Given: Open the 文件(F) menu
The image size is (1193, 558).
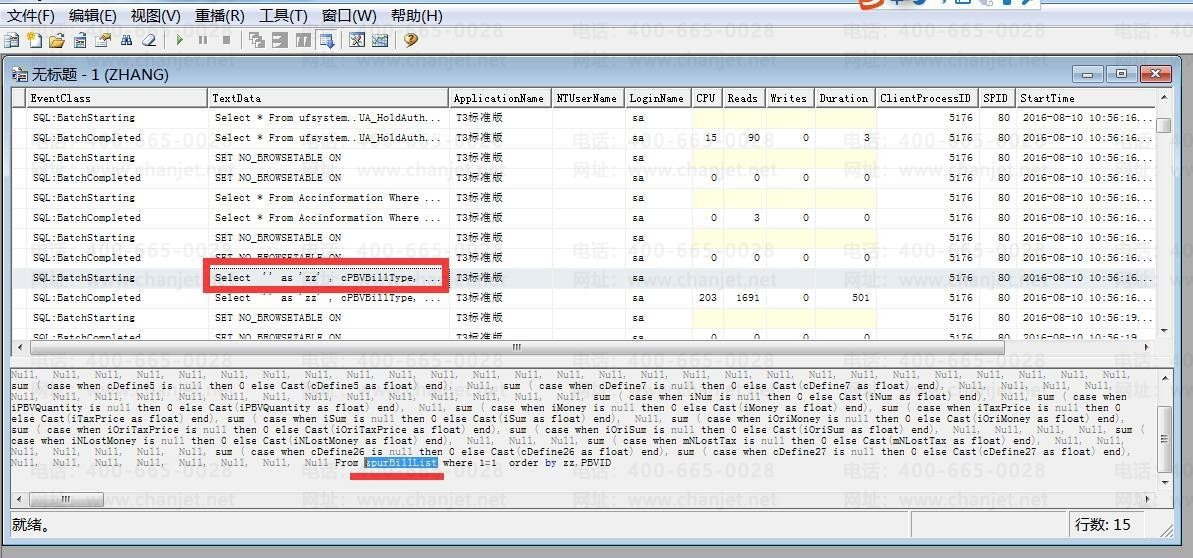Looking at the screenshot, I should coord(31,15).
